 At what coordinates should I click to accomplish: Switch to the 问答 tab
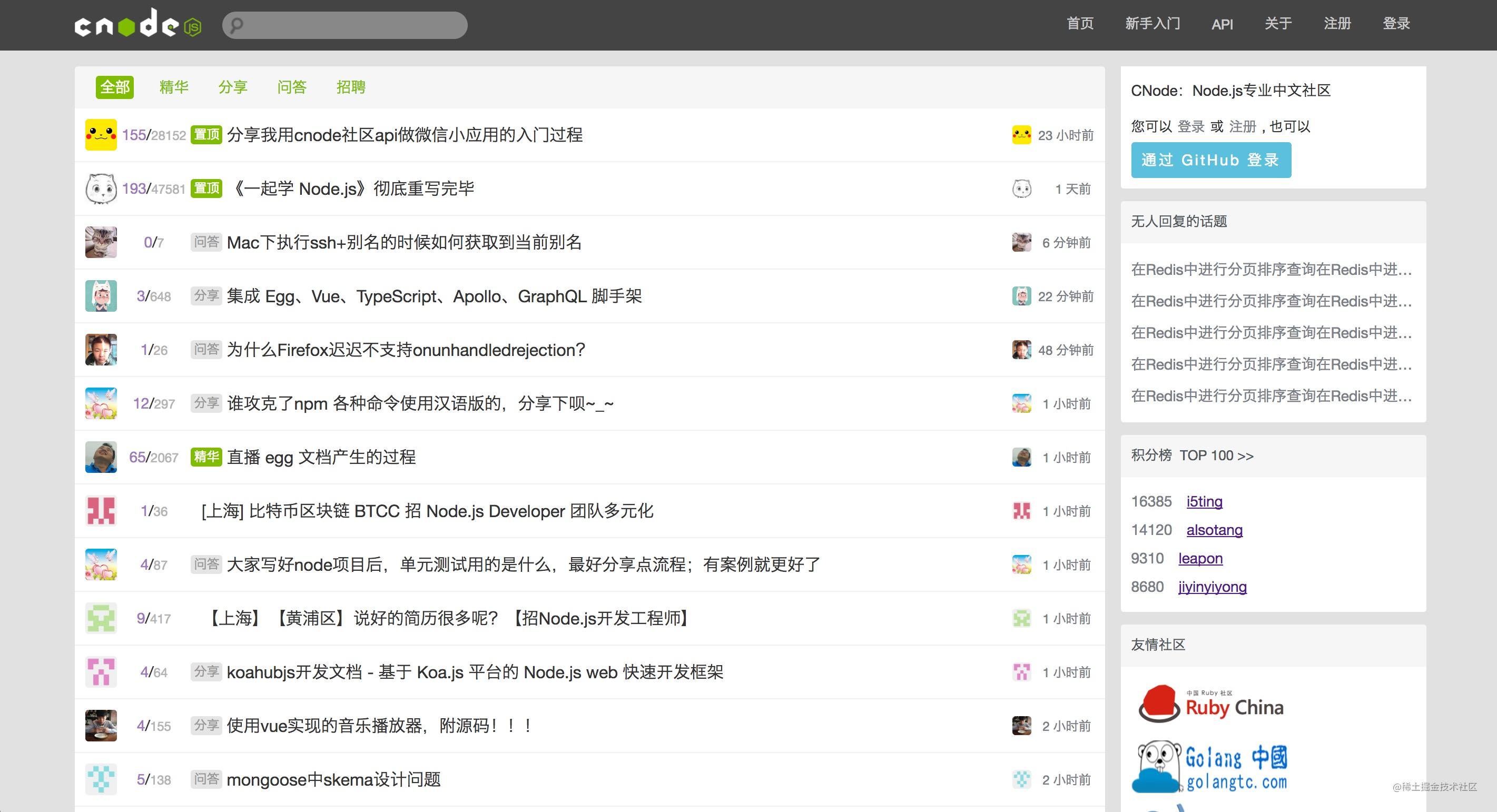(x=292, y=87)
